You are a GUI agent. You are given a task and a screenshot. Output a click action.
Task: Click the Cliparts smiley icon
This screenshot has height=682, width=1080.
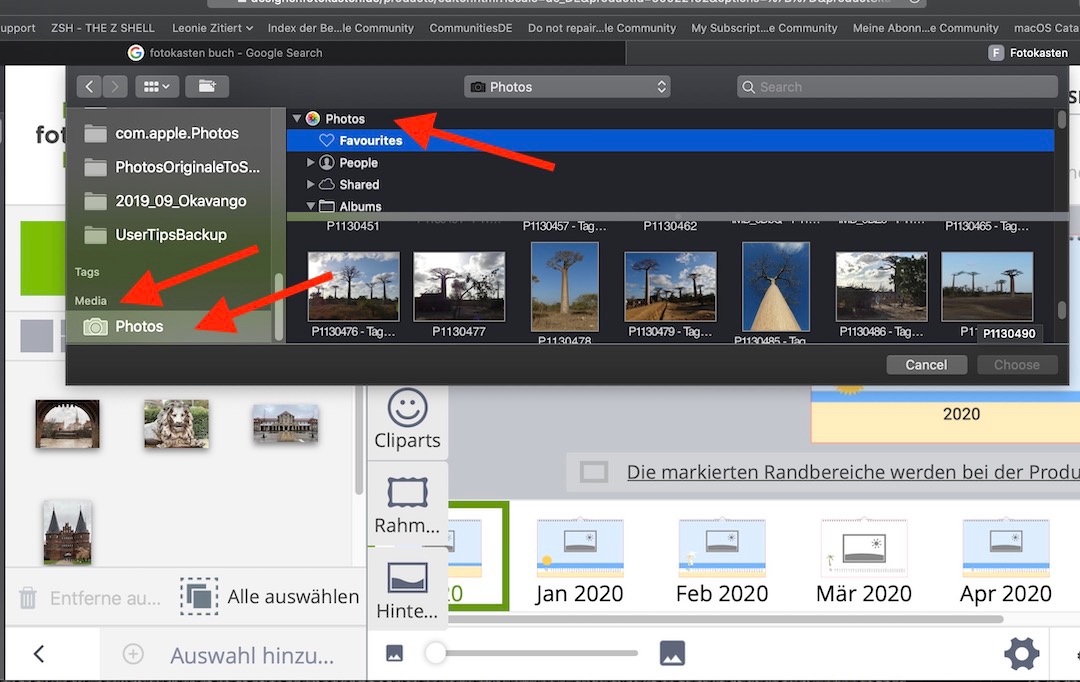click(x=407, y=408)
